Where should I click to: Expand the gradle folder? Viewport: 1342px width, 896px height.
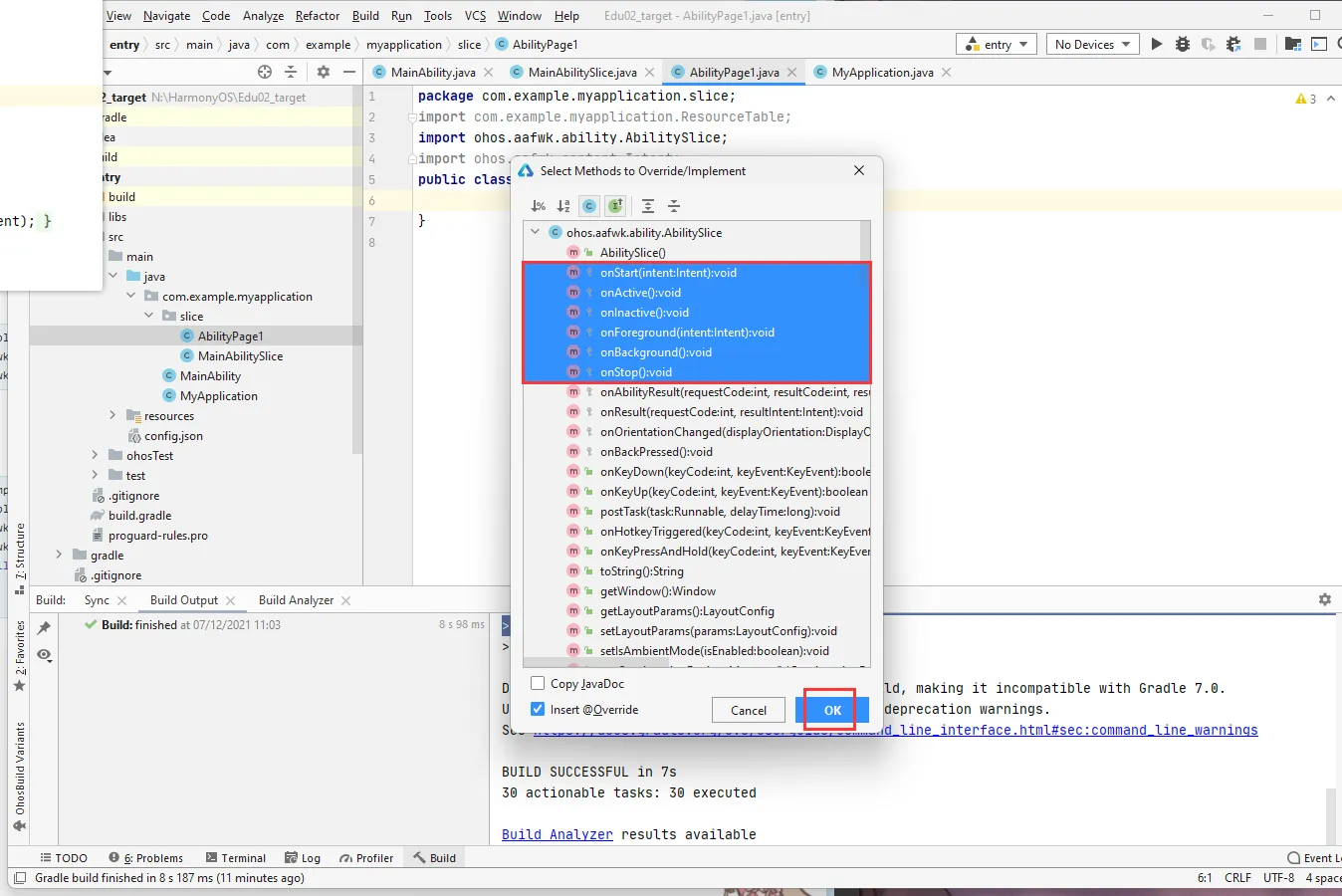click(59, 555)
